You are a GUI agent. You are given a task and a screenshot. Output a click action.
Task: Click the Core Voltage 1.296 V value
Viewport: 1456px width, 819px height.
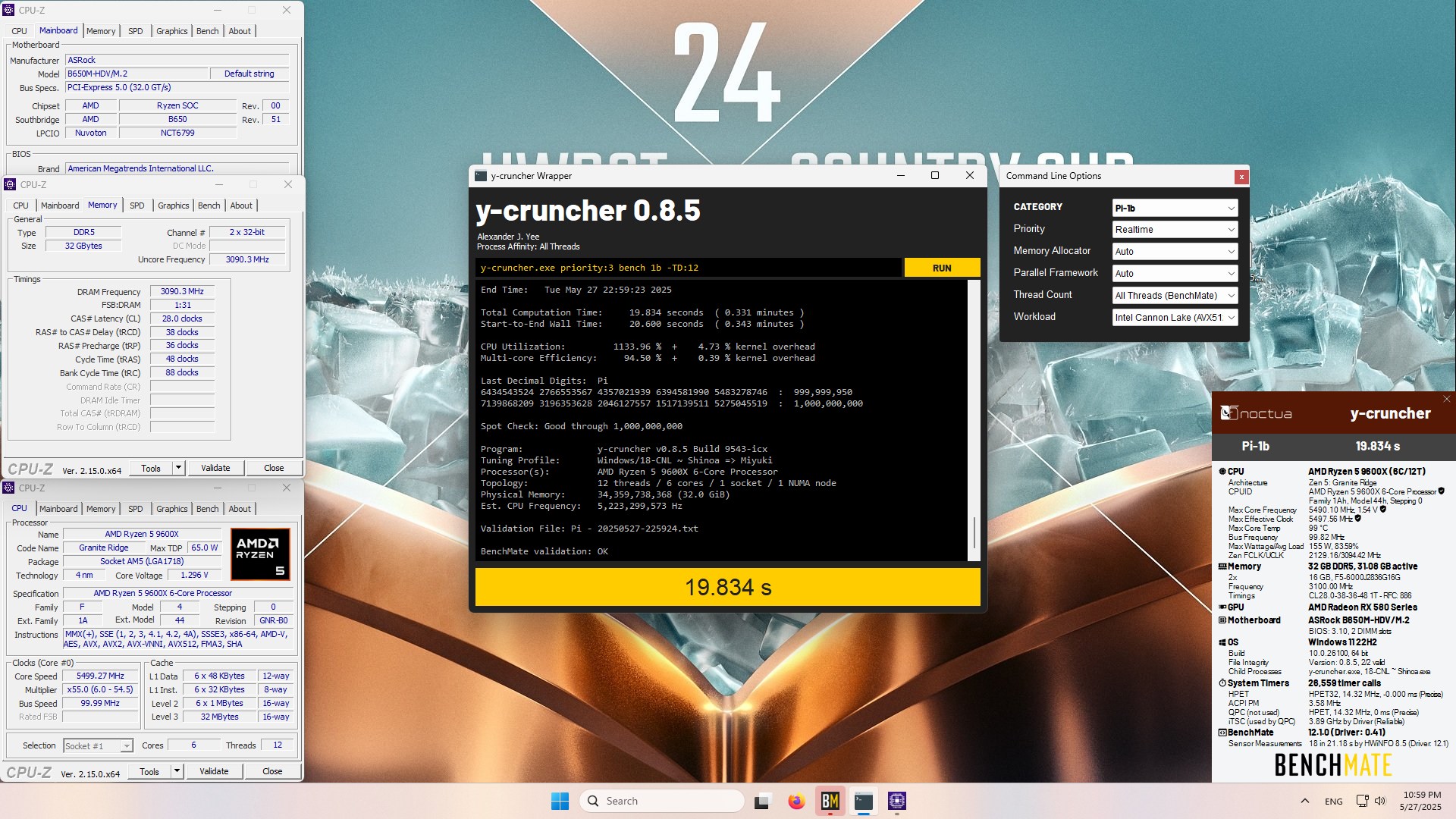pos(194,575)
